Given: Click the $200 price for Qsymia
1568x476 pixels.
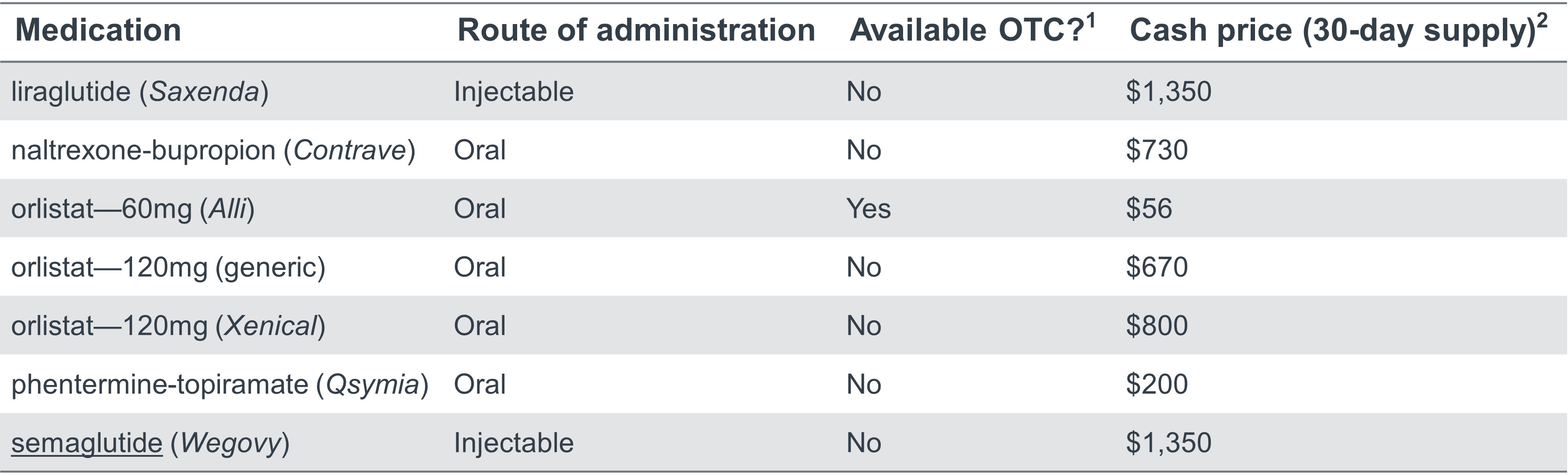Looking at the screenshot, I should 1157,385.
